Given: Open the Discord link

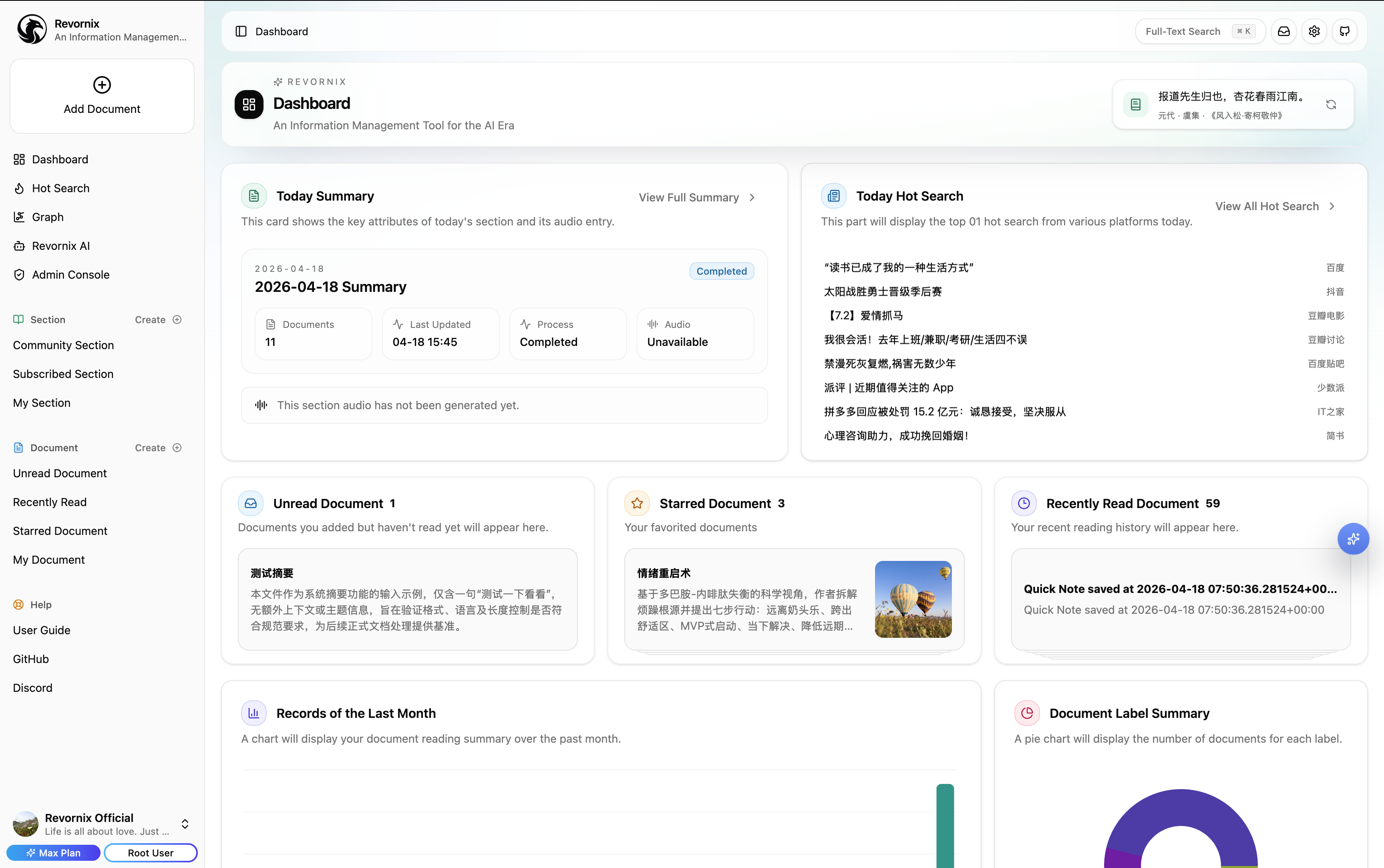Looking at the screenshot, I should point(32,688).
